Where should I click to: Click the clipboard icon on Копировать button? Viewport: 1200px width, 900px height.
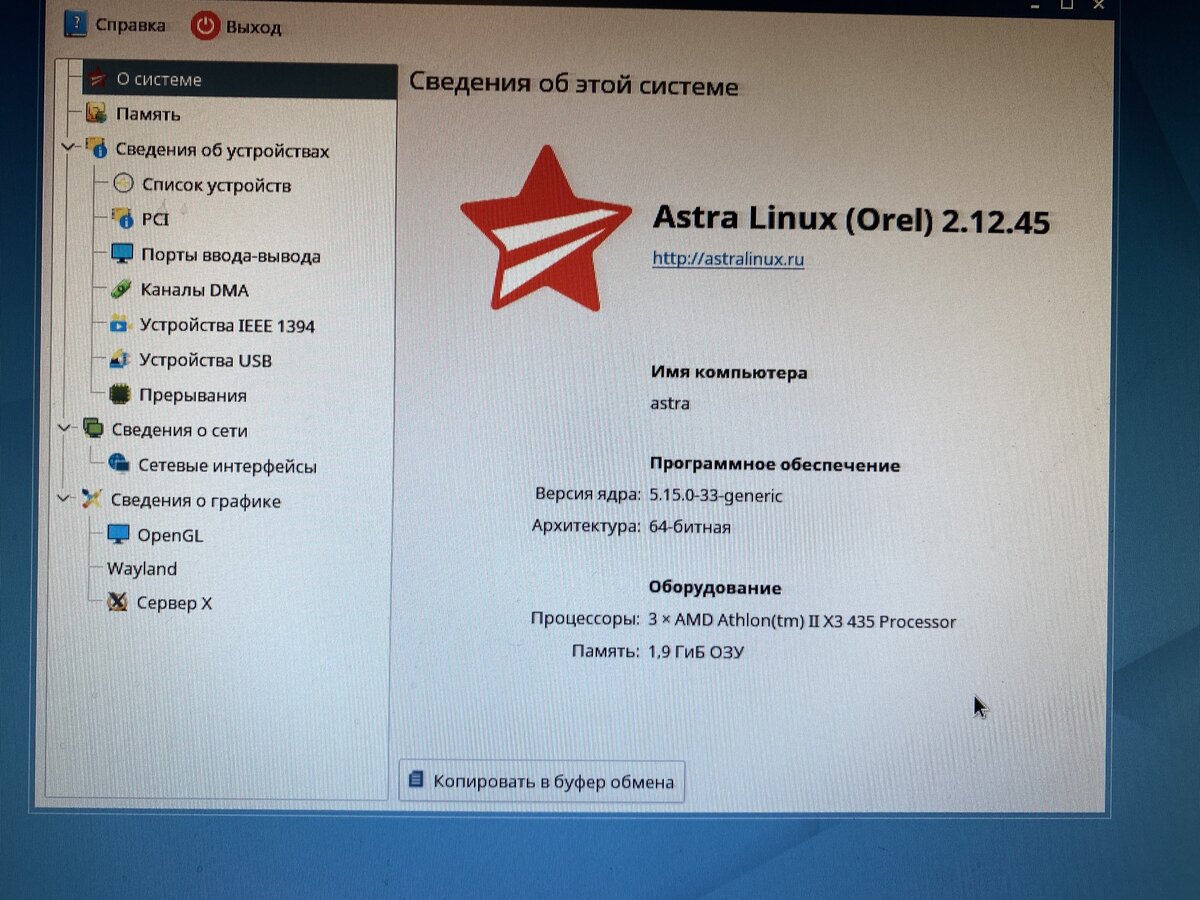(x=415, y=780)
